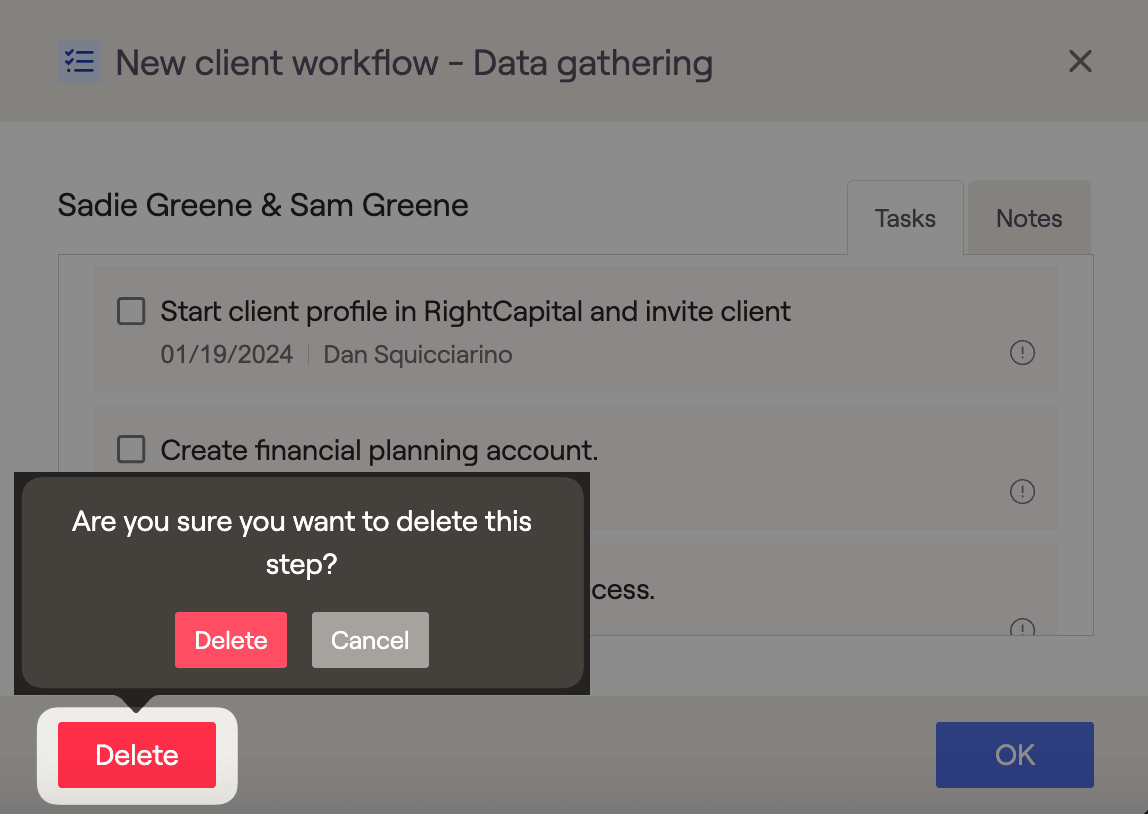
Task: Close the New client workflow dialog
Action: [1080, 62]
